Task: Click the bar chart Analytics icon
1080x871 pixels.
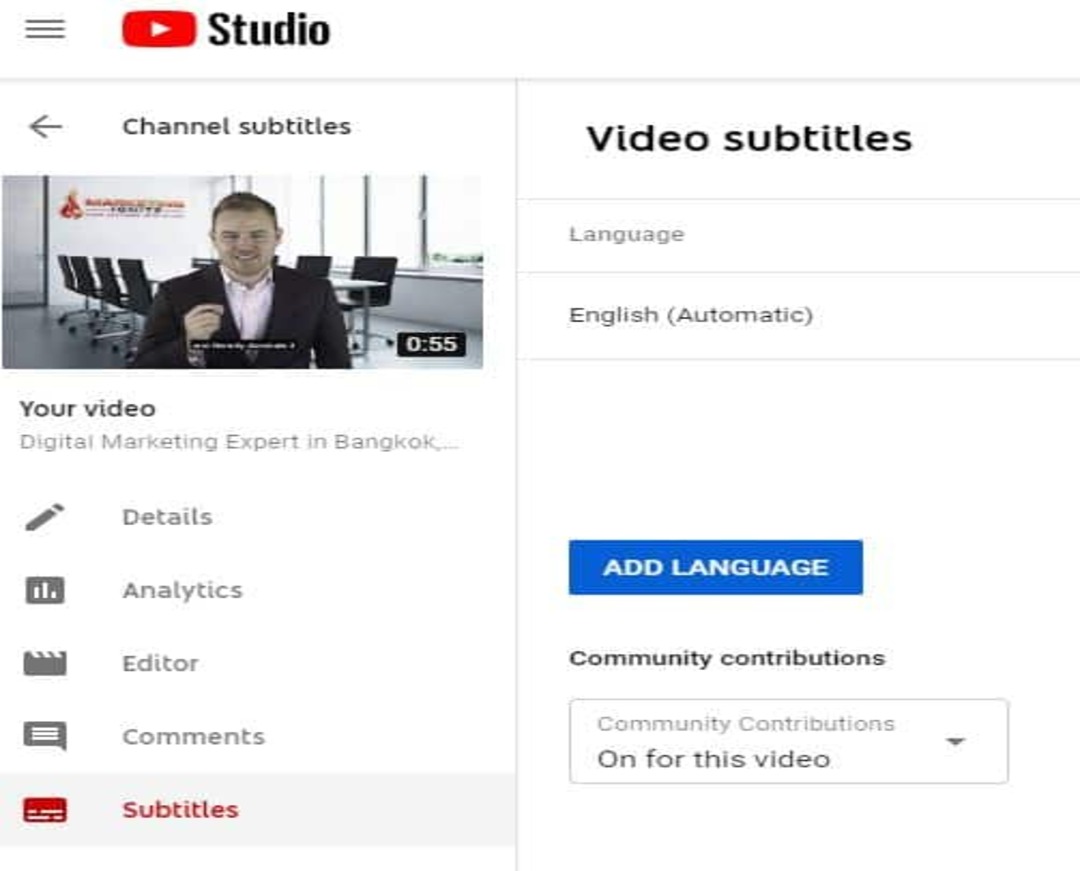Action: coord(45,590)
